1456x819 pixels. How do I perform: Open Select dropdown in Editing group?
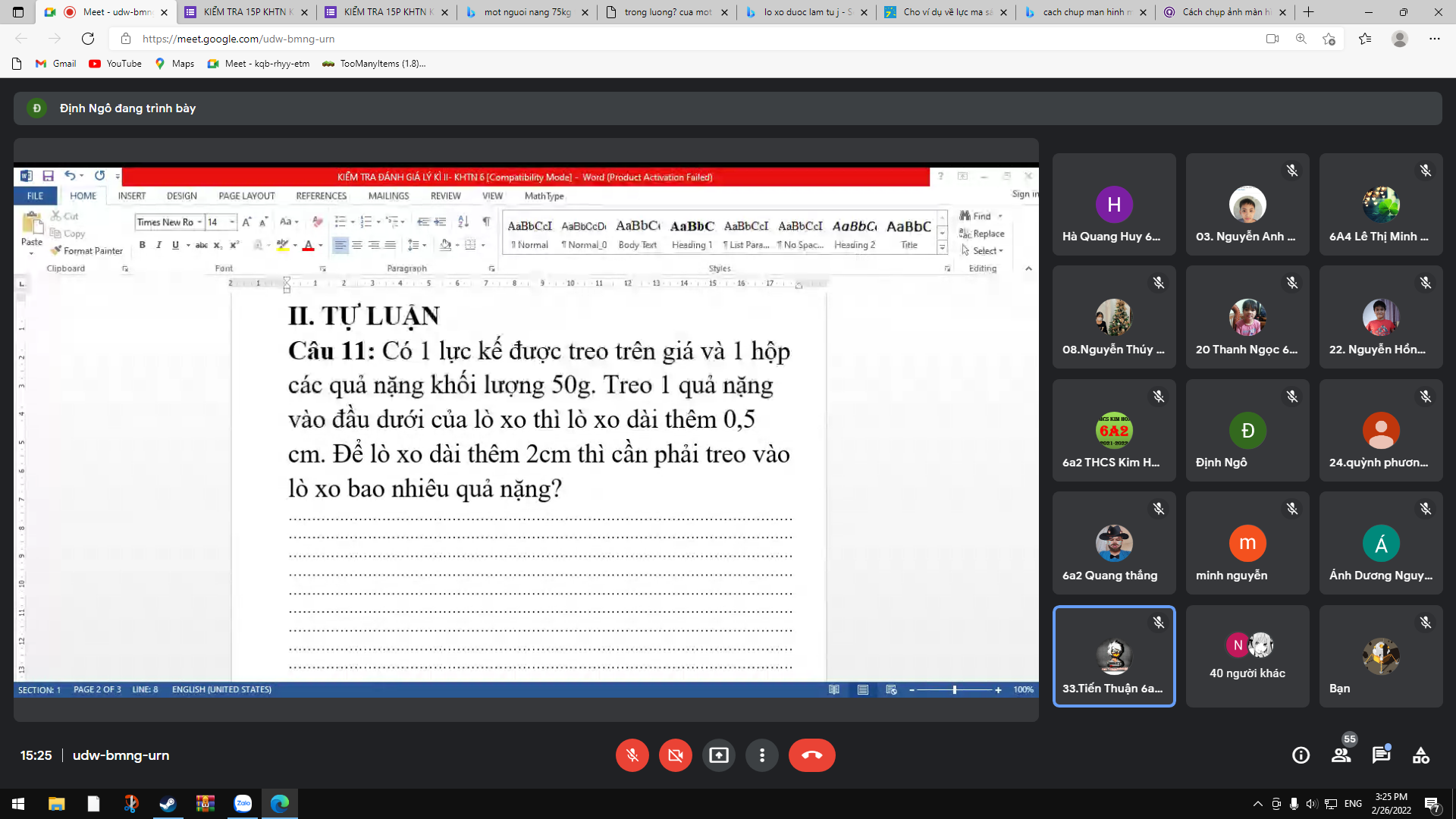[983, 251]
